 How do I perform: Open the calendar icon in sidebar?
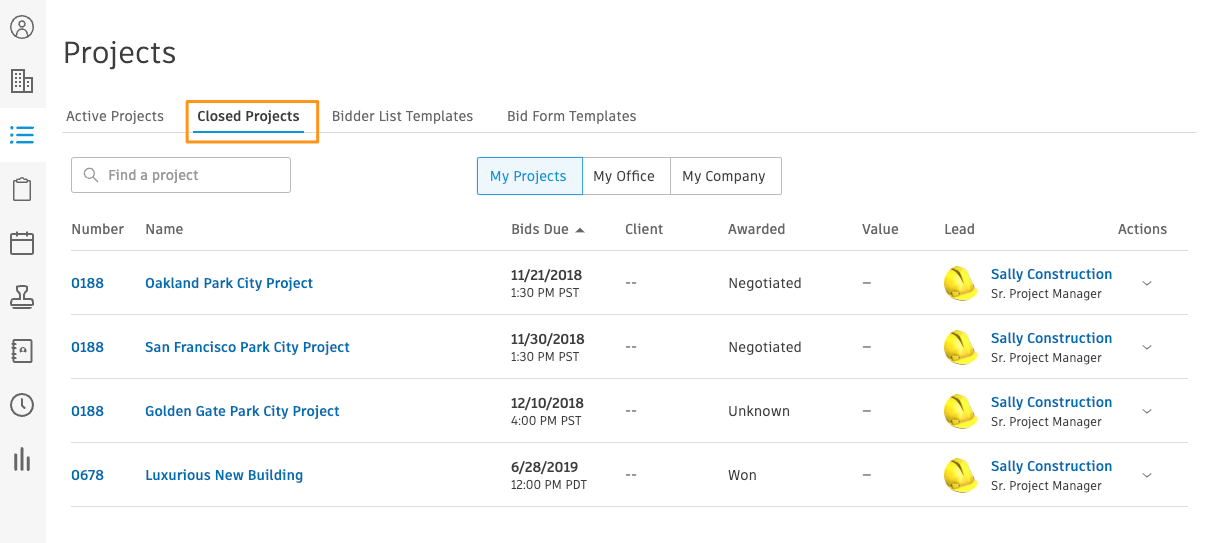tap(22, 243)
